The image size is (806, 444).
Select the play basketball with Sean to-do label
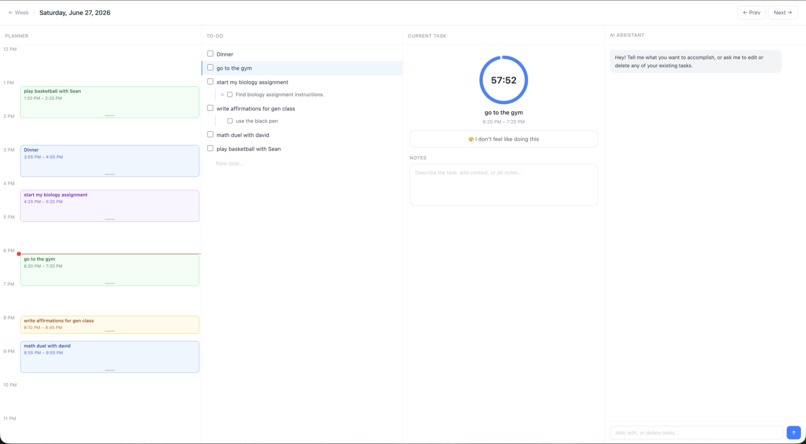pyautogui.click(x=248, y=149)
